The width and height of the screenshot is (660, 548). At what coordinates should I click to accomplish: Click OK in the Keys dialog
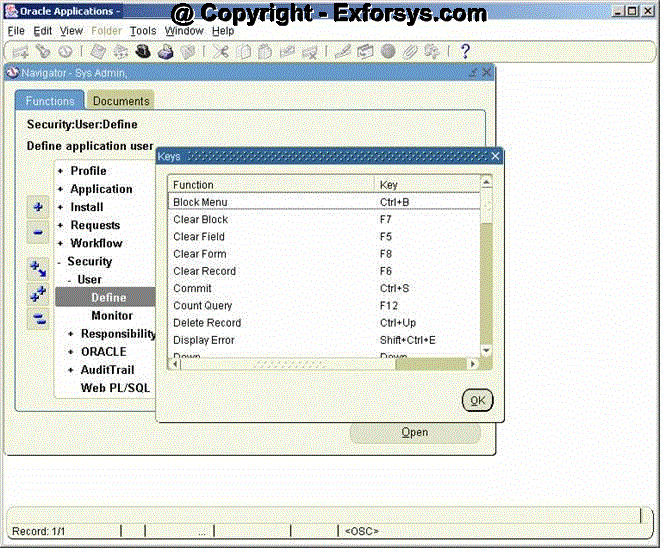(477, 400)
